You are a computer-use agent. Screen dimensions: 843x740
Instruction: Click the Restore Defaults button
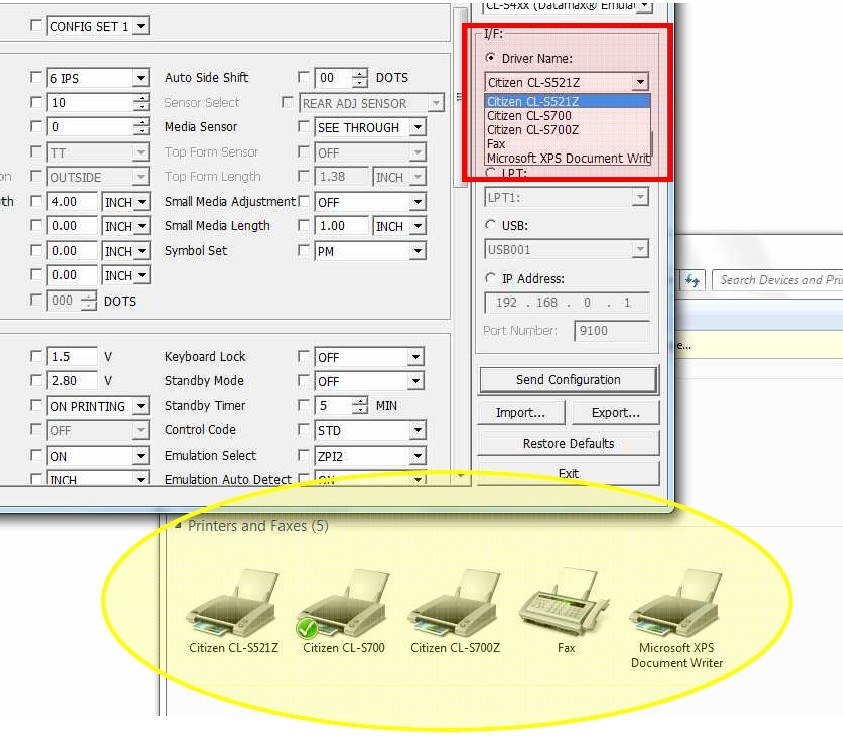568,444
